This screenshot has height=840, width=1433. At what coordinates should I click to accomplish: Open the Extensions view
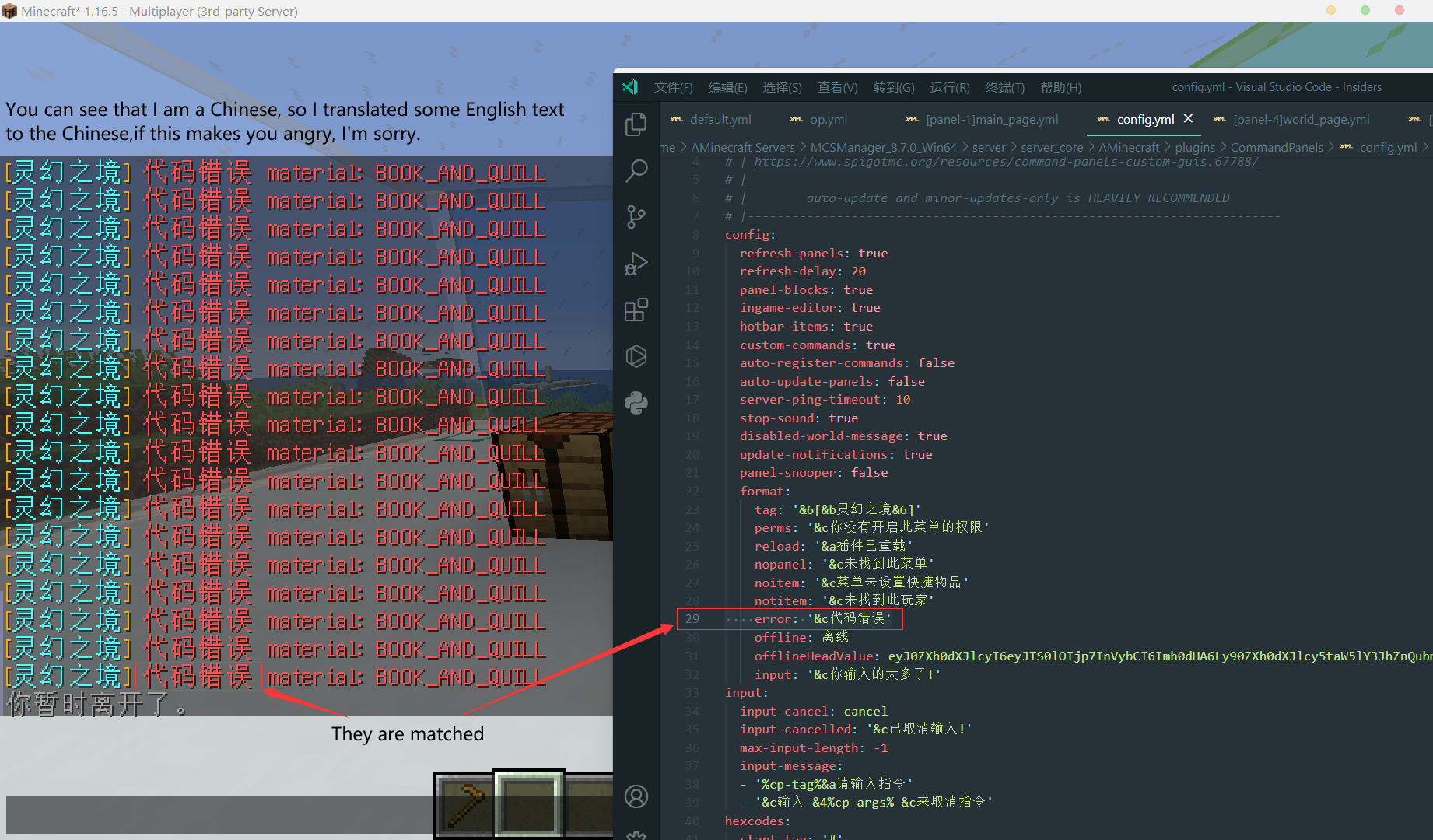(x=636, y=310)
